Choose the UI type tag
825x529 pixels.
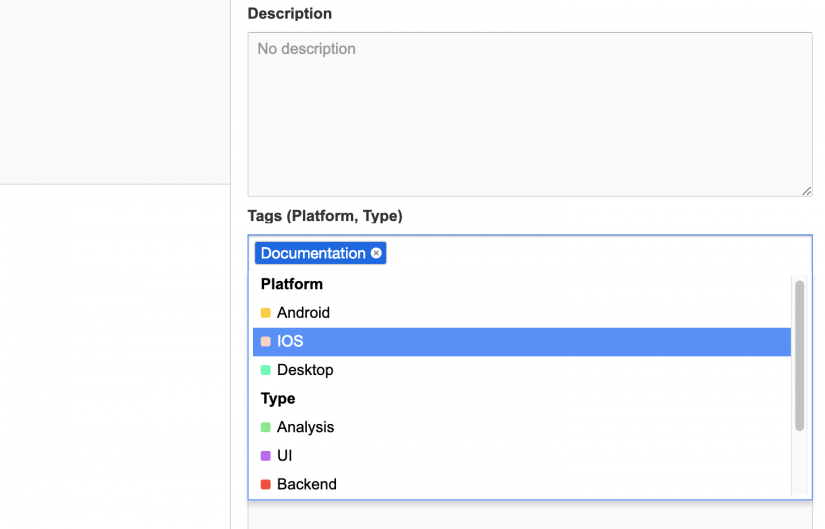pyautogui.click(x=284, y=456)
